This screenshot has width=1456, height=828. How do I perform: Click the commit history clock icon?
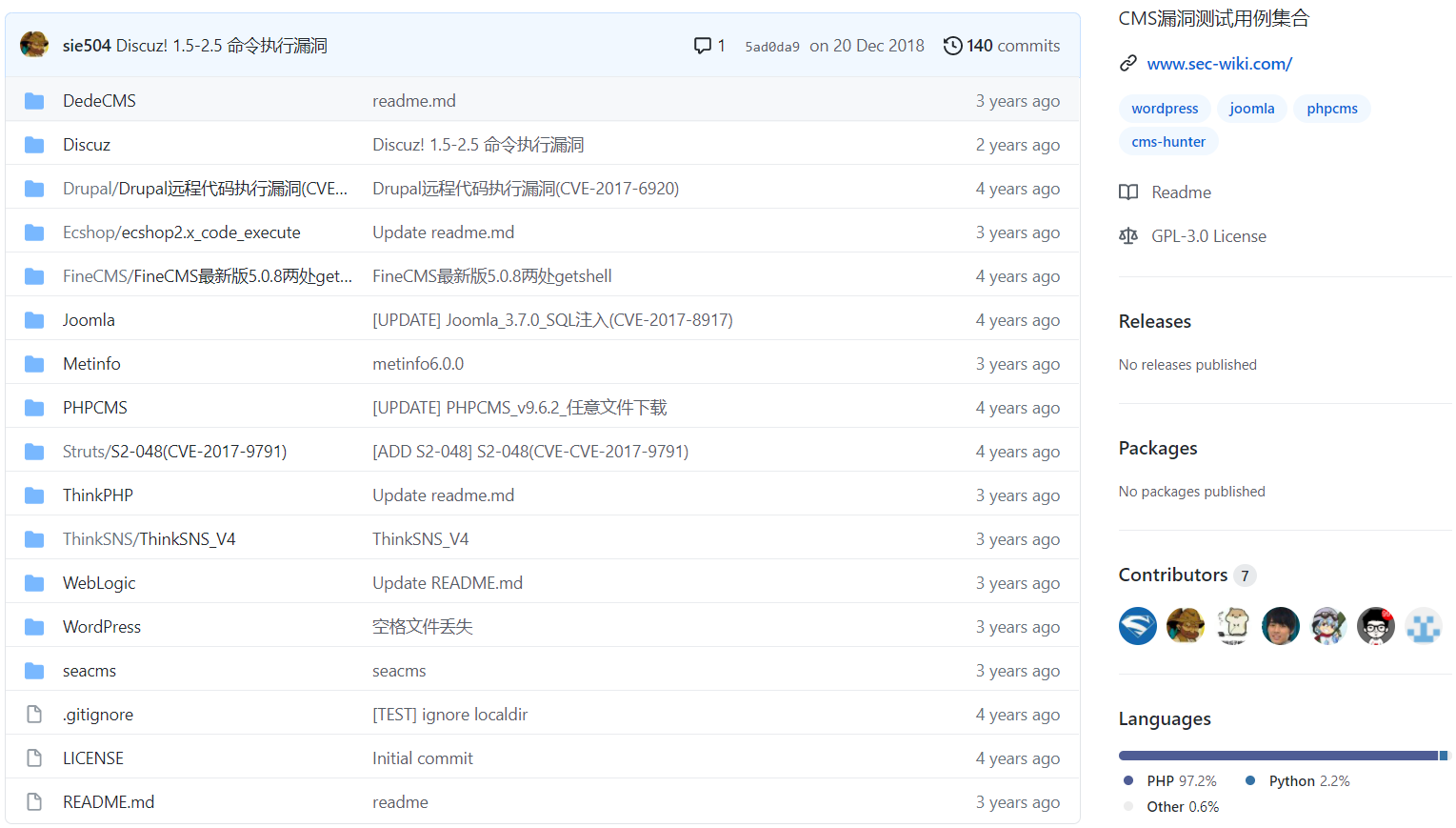coord(952,45)
